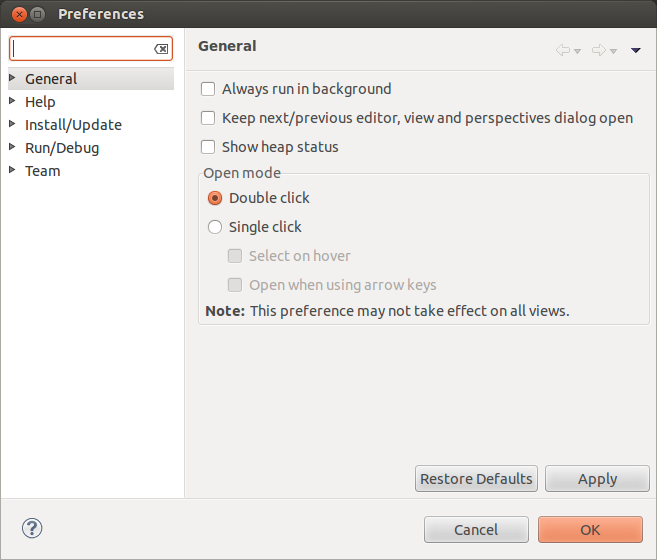Toggle Keep next/previous editor dialog open
The width and height of the screenshot is (657, 560).
(208, 118)
